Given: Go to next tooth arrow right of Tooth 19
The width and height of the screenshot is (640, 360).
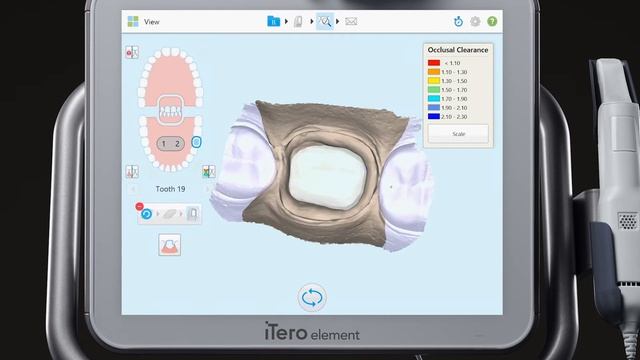Looking at the screenshot, I should tap(207, 189).
